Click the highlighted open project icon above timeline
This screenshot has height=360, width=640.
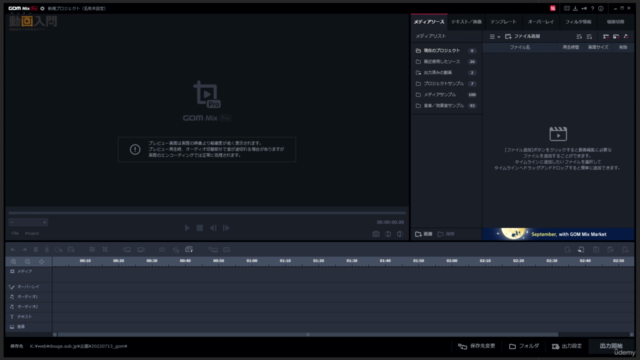click(x=581, y=249)
